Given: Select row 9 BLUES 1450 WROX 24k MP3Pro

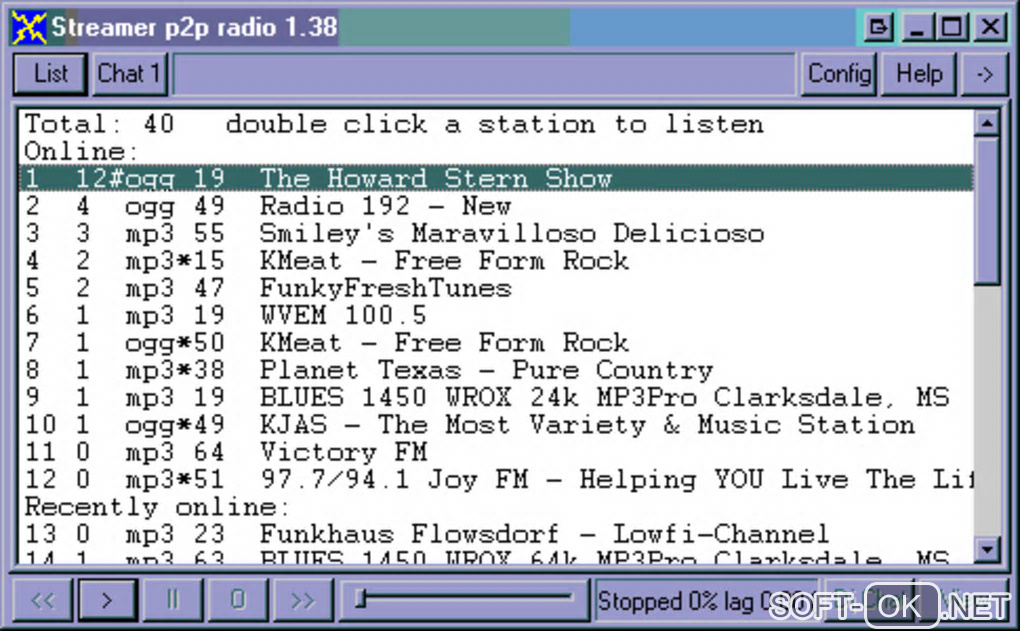Looking at the screenshot, I should click(x=496, y=397).
